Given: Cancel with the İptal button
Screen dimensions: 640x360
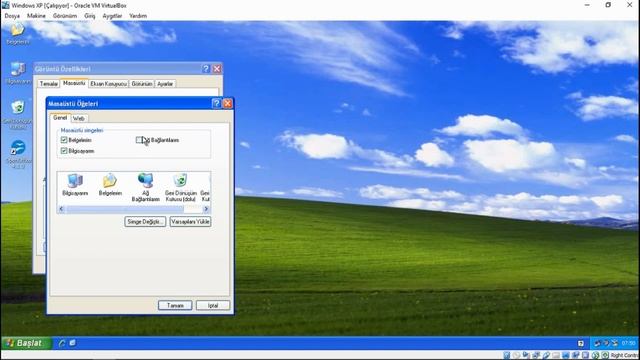Looking at the screenshot, I should 213,305.
